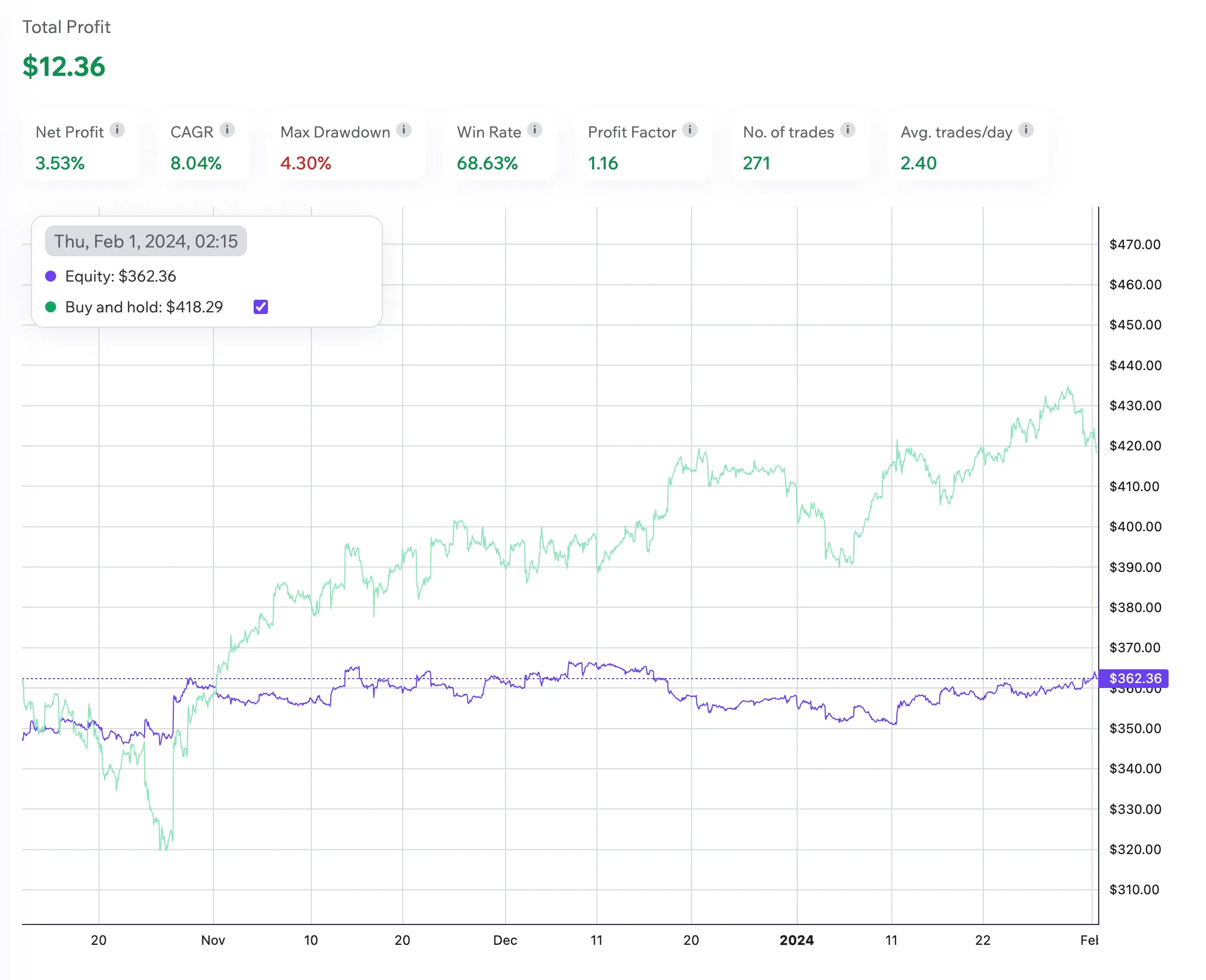
Task: Open the Avg. trades/day info icon
Action: pos(1026,130)
